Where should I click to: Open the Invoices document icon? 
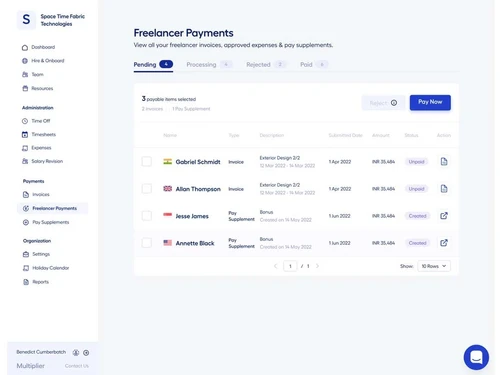(26, 194)
